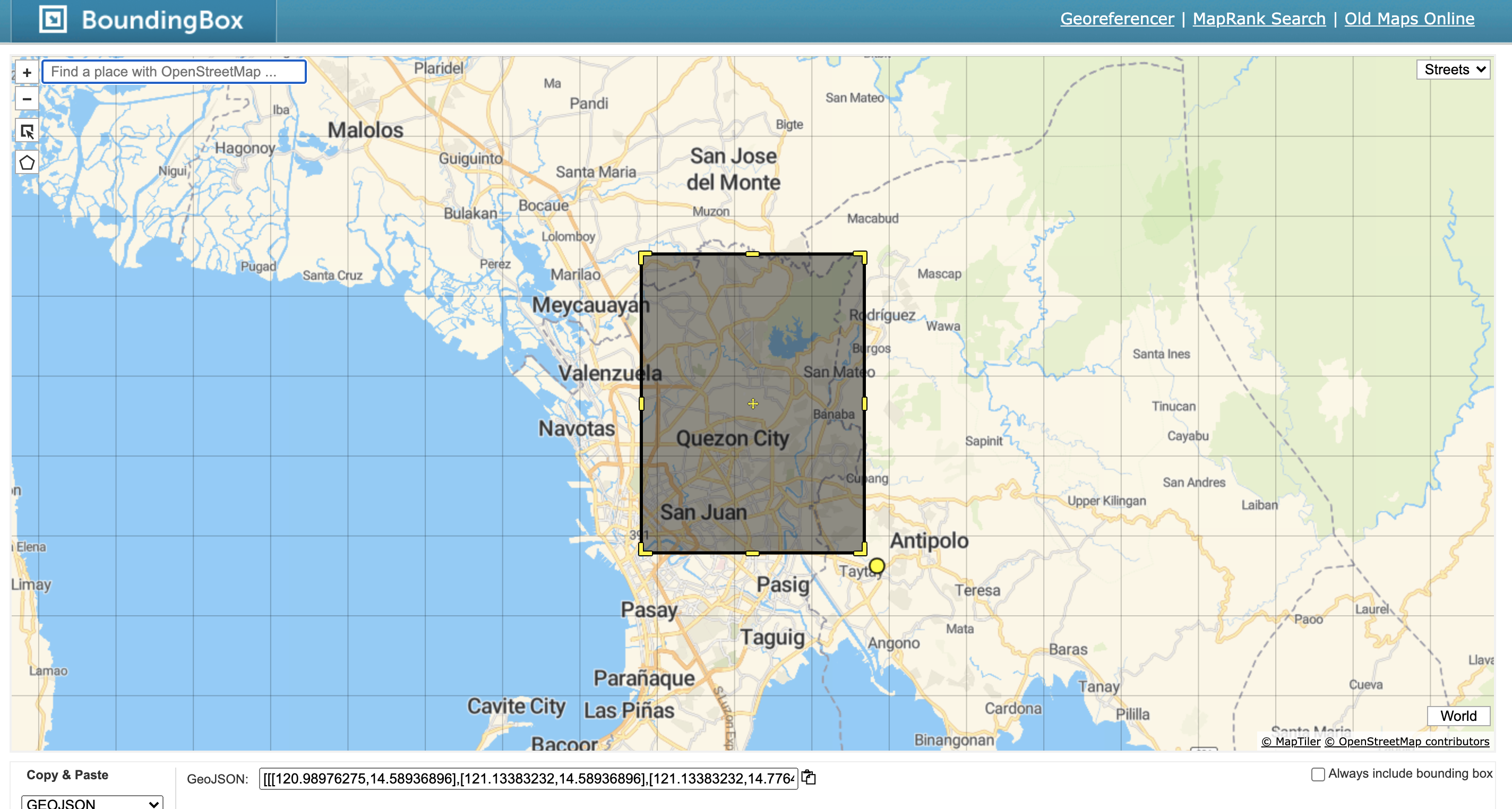Click the bottom-left corner handle of selection box

(x=645, y=549)
